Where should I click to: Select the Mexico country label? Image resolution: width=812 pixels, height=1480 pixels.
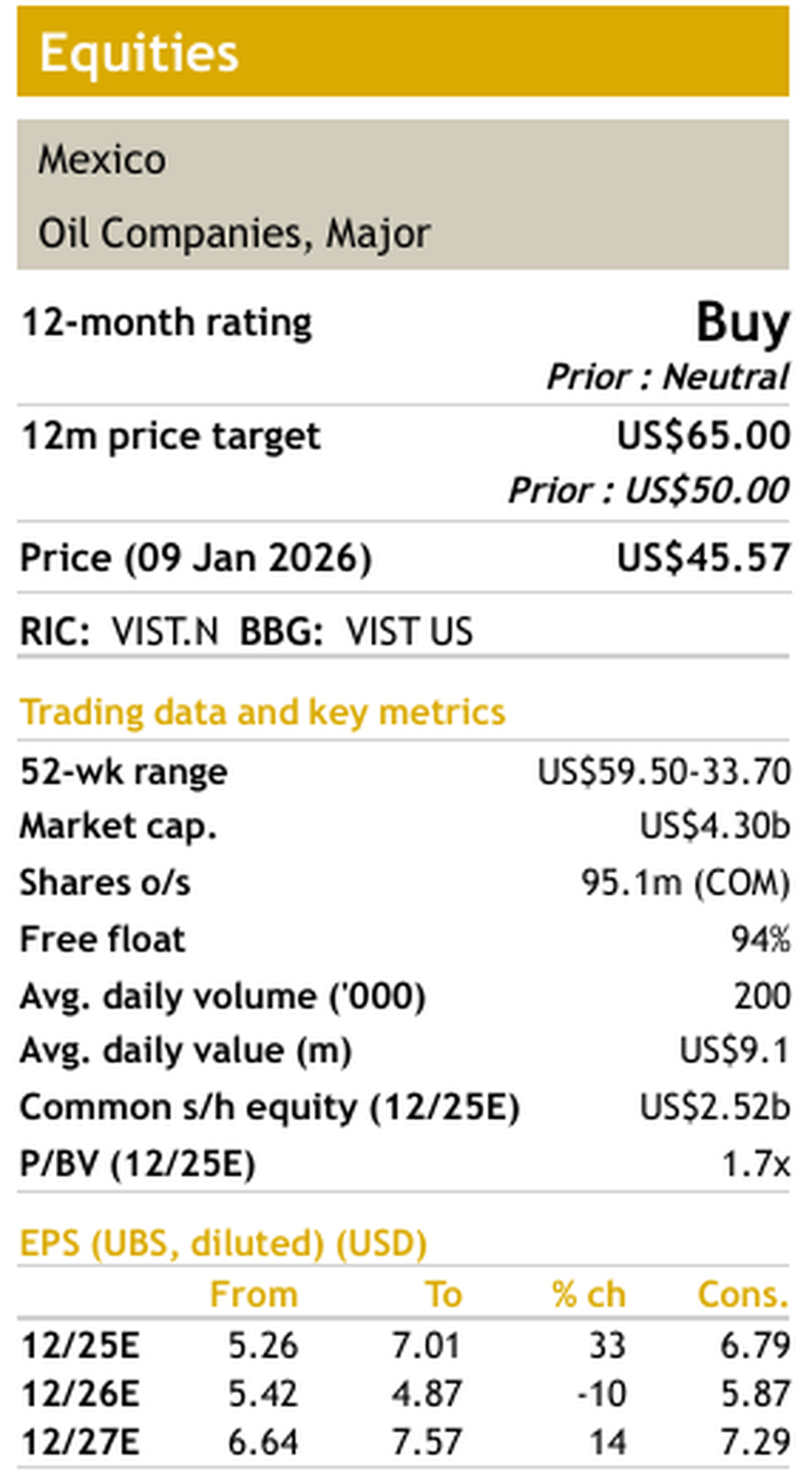(102, 160)
